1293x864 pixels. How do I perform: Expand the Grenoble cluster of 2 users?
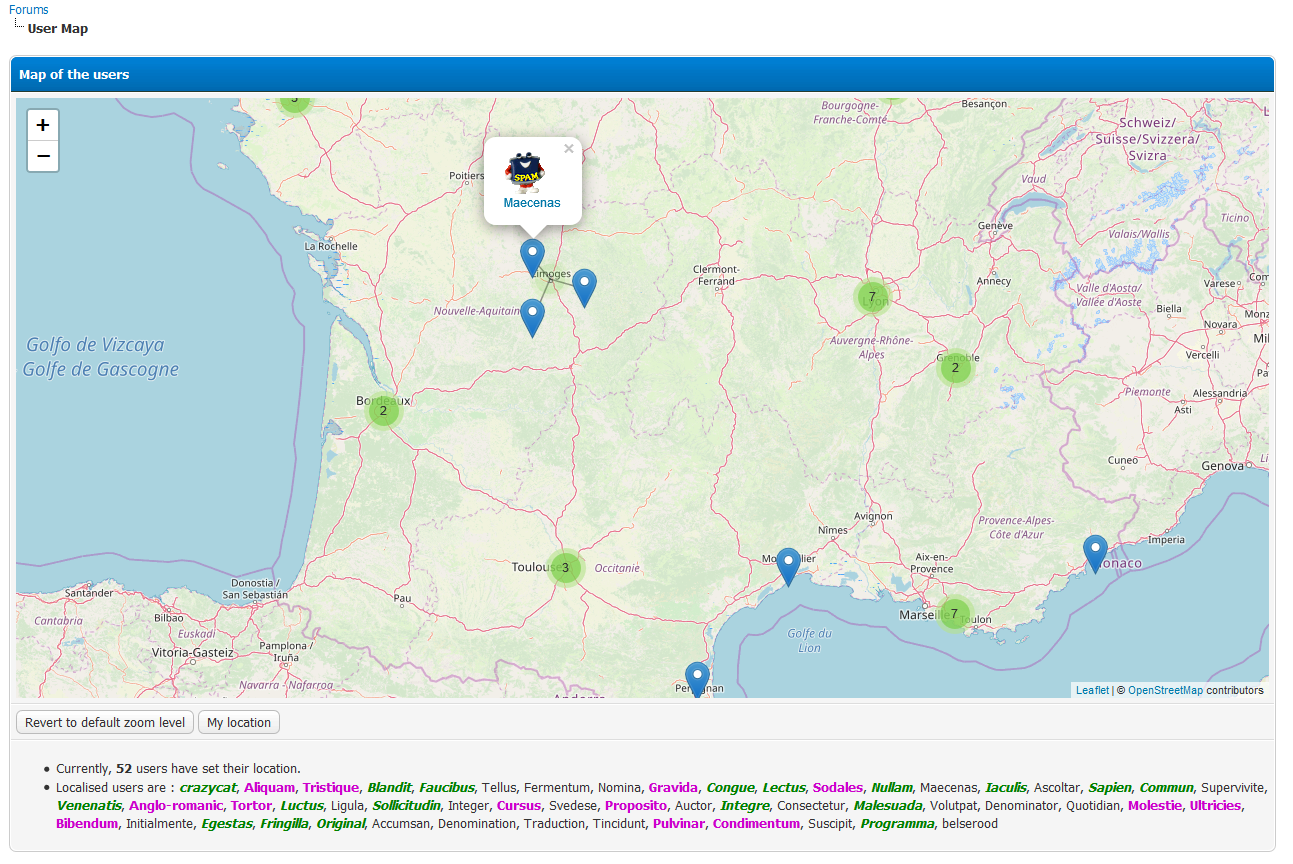tap(955, 368)
